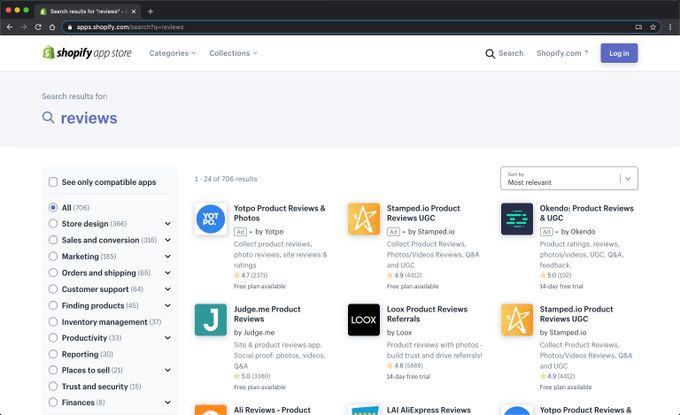
Task: Select the Finances filter radio
Action: click(x=53, y=402)
